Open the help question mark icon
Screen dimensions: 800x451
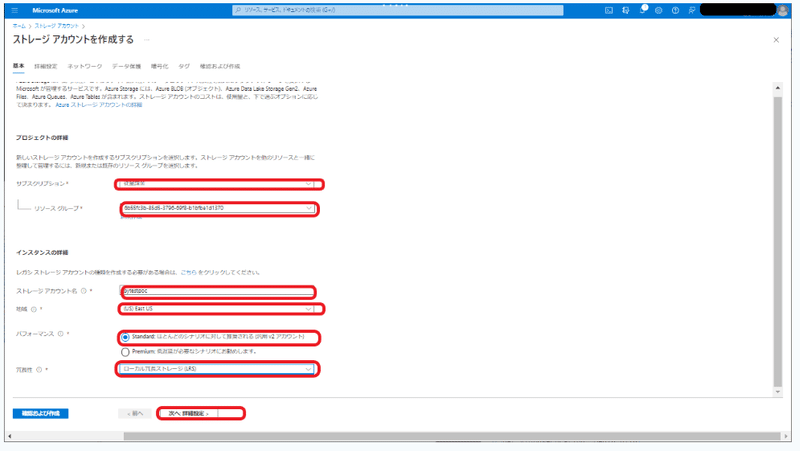point(676,10)
